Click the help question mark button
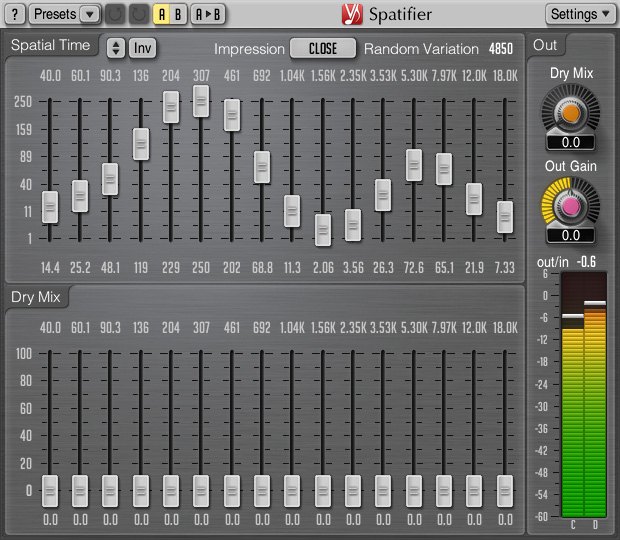The height and width of the screenshot is (540, 620). point(15,14)
